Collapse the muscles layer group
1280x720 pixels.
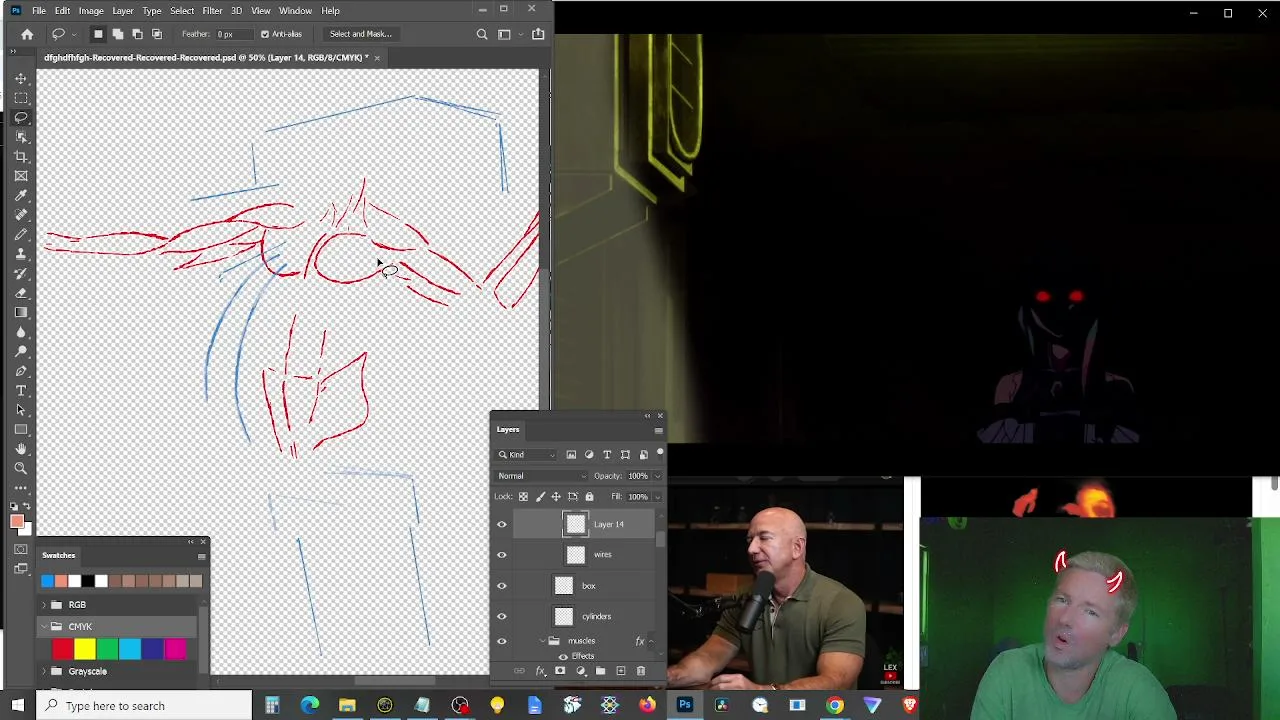point(543,641)
